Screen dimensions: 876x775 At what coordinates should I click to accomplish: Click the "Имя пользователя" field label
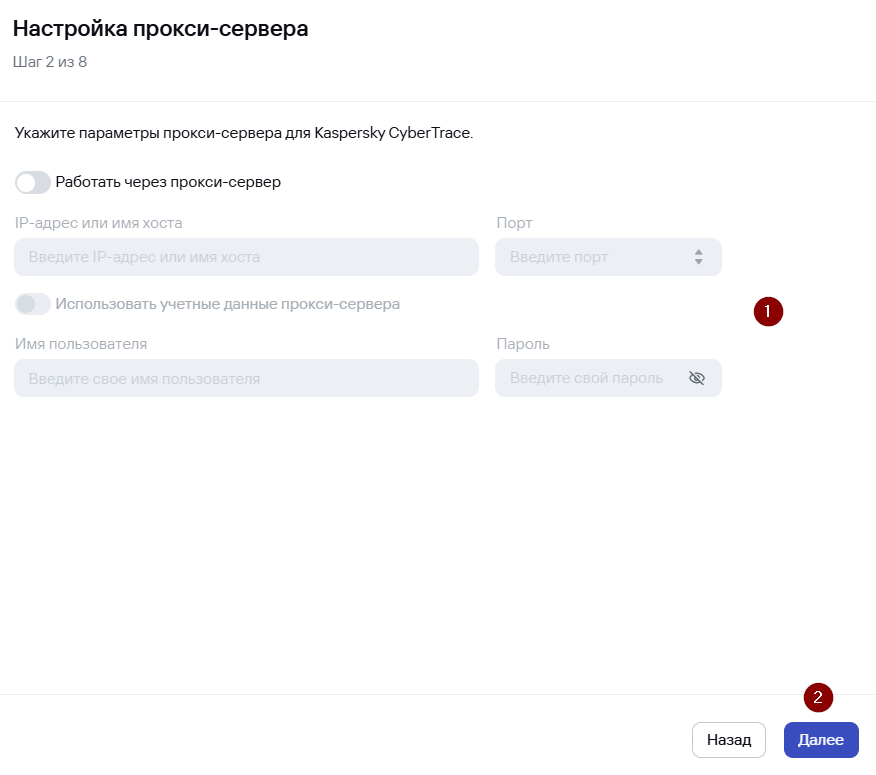[81, 344]
